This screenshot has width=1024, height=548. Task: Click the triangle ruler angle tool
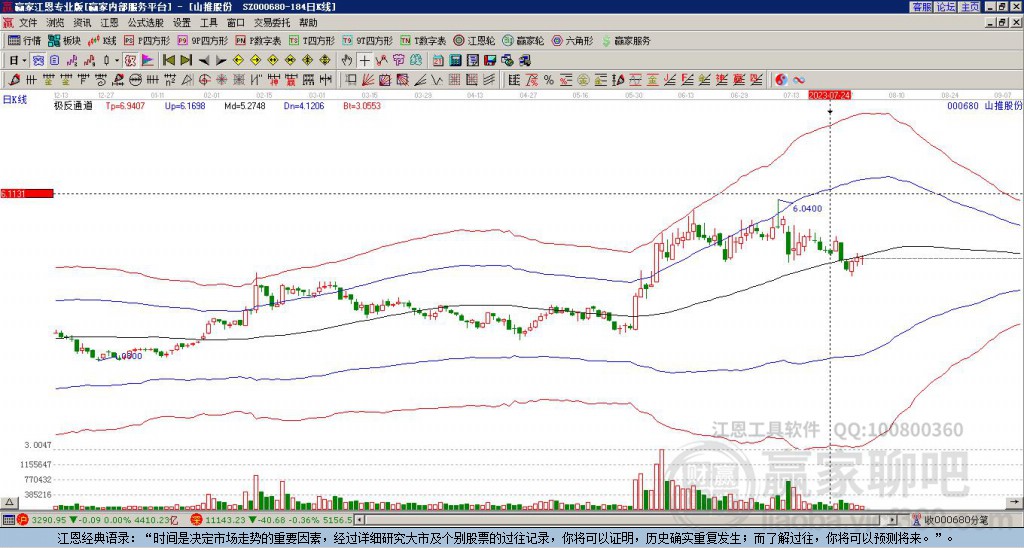(x=187, y=80)
